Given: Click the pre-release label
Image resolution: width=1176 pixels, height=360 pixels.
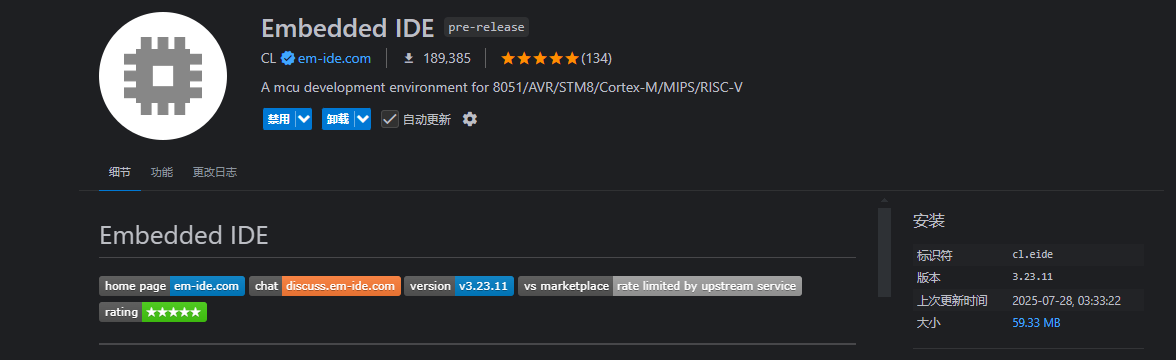Looking at the screenshot, I should tap(487, 28).
